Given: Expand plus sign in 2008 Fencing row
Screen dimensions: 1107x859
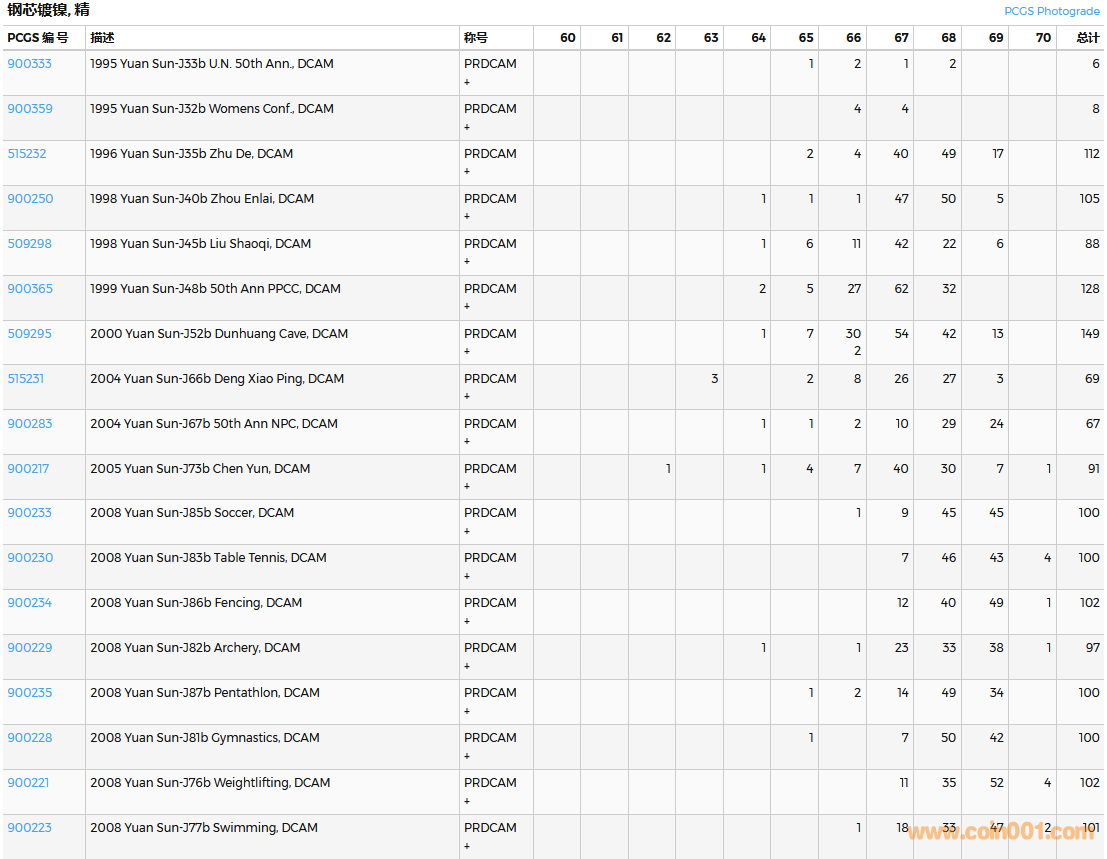Looking at the screenshot, I should click(x=467, y=621).
